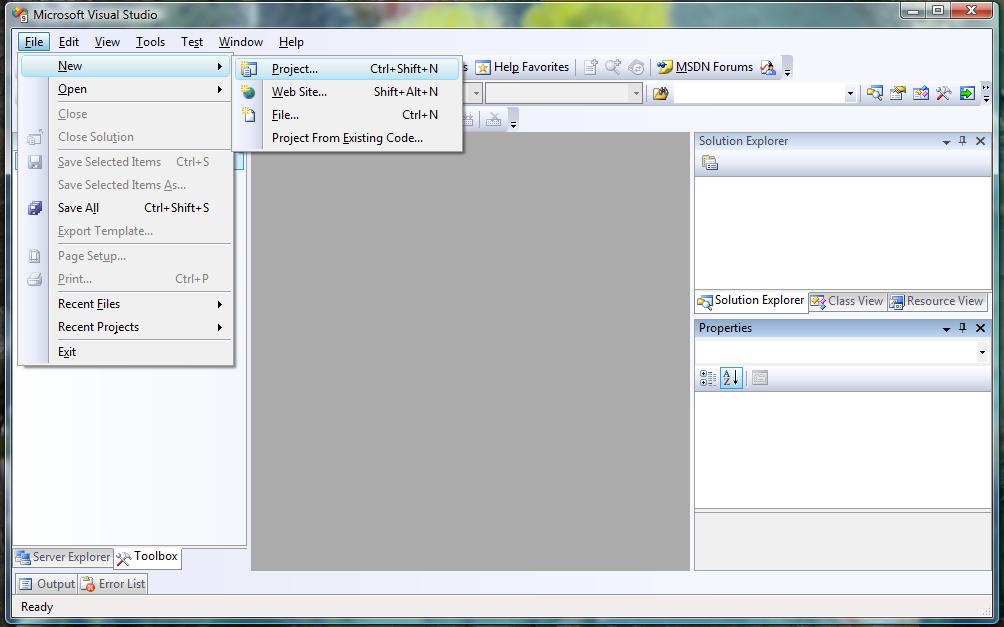Click the Help Favorites star icon
Viewport: 1004px width, 627px height.
483,67
